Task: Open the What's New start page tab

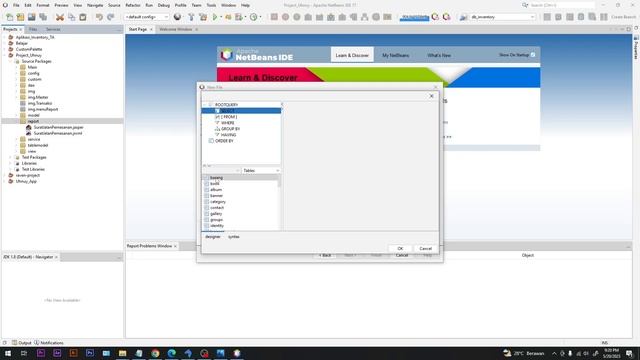Action: (x=439, y=55)
